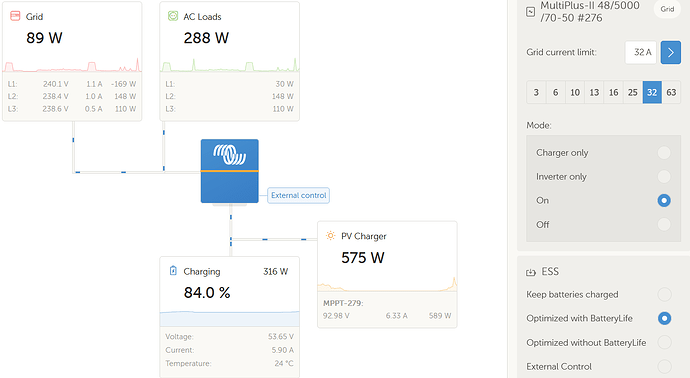Set current limit to 16 A
This screenshot has height=378, width=690.
(613, 92)
